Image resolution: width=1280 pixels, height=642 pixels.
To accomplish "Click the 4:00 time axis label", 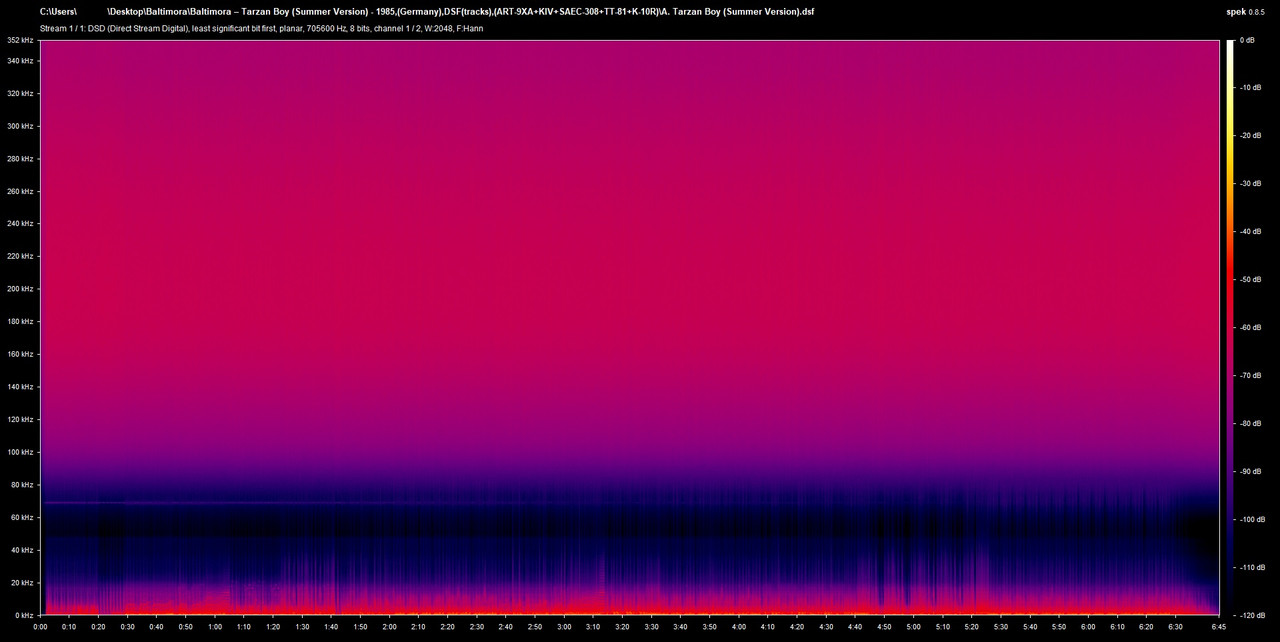I will (739, 627).
